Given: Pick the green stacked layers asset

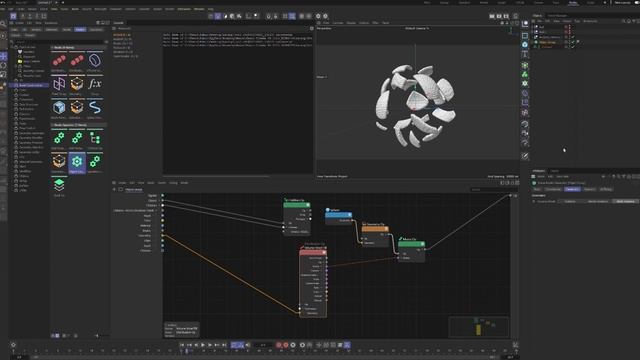Looking at the screenshot, I should pos(59,185).
